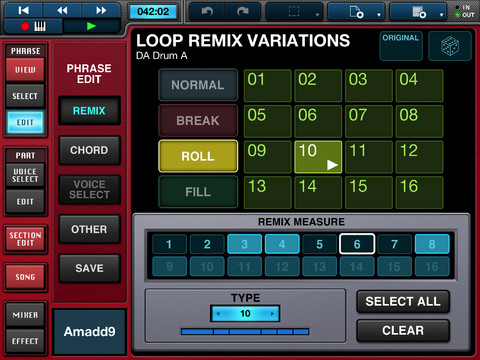Enable remix measure 5

[319, 244]
